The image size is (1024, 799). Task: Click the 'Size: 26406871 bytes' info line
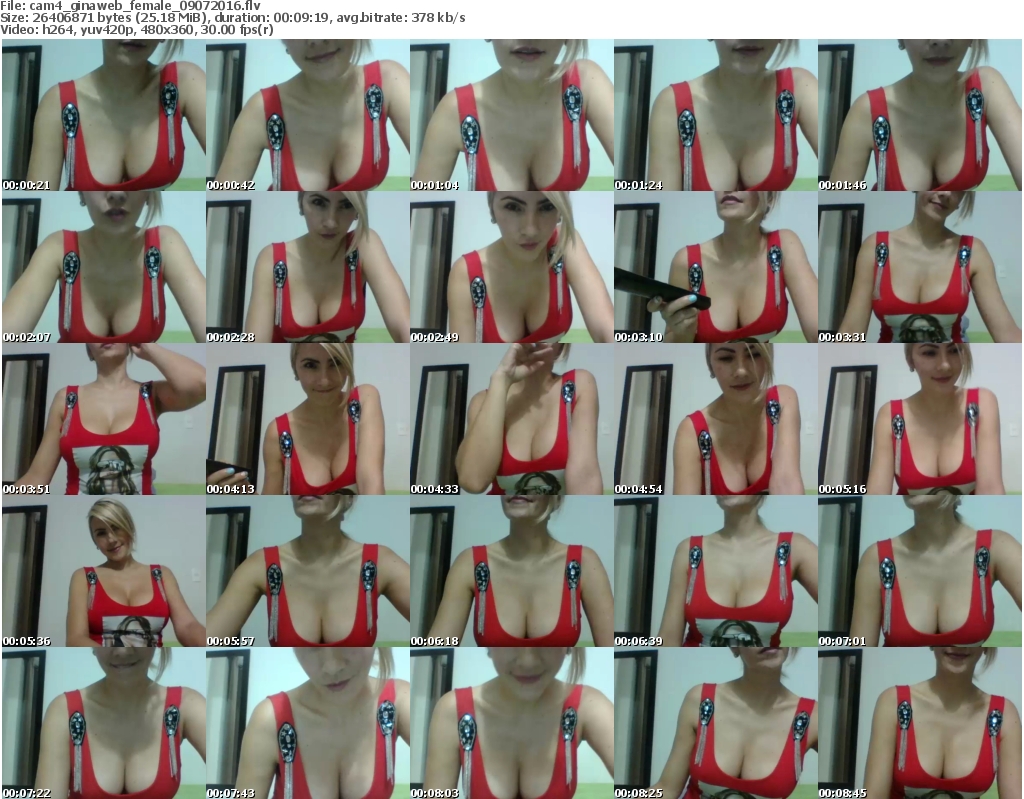click(232, 18)
